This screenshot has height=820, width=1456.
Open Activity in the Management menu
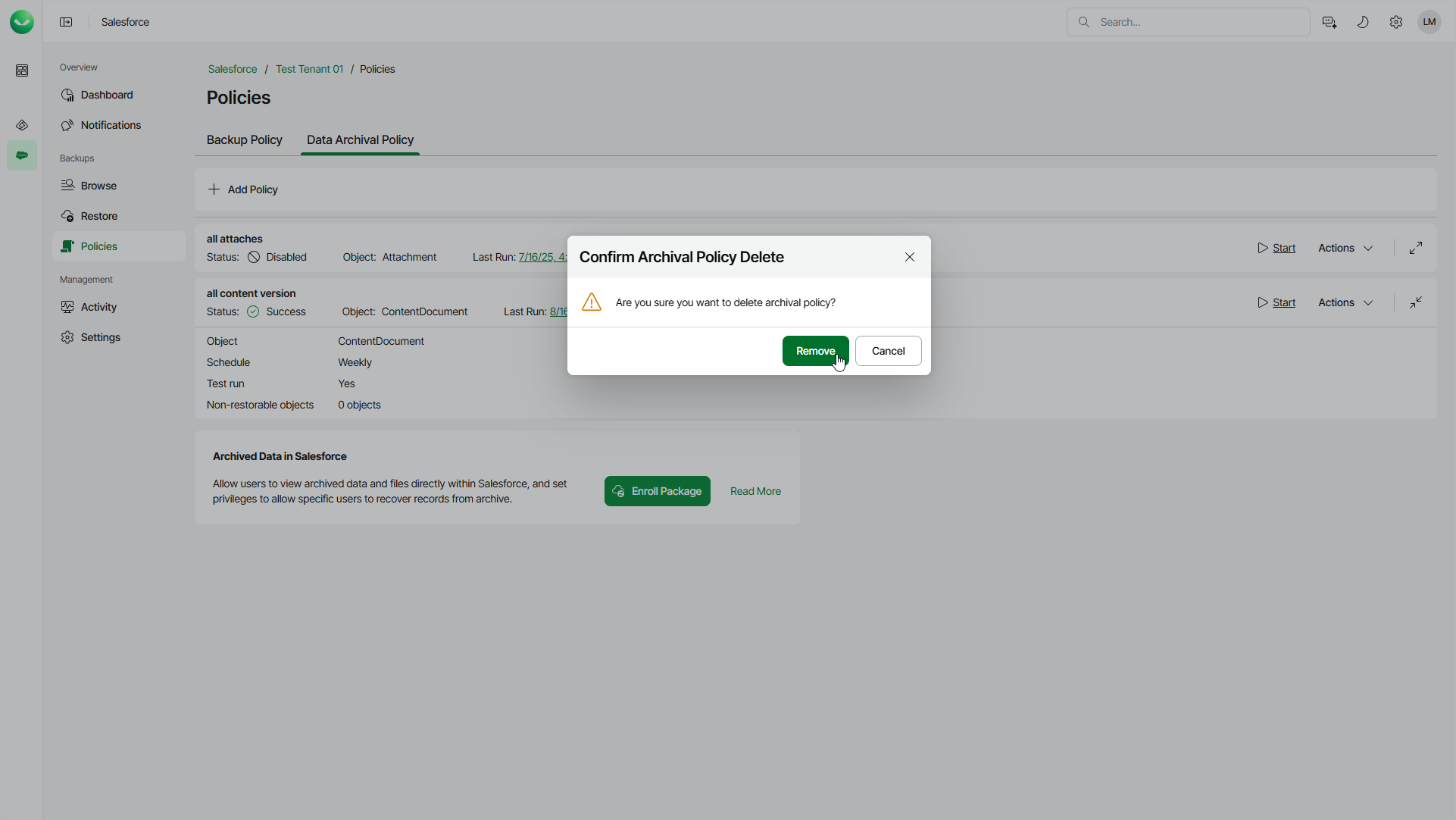pos(98,307)
